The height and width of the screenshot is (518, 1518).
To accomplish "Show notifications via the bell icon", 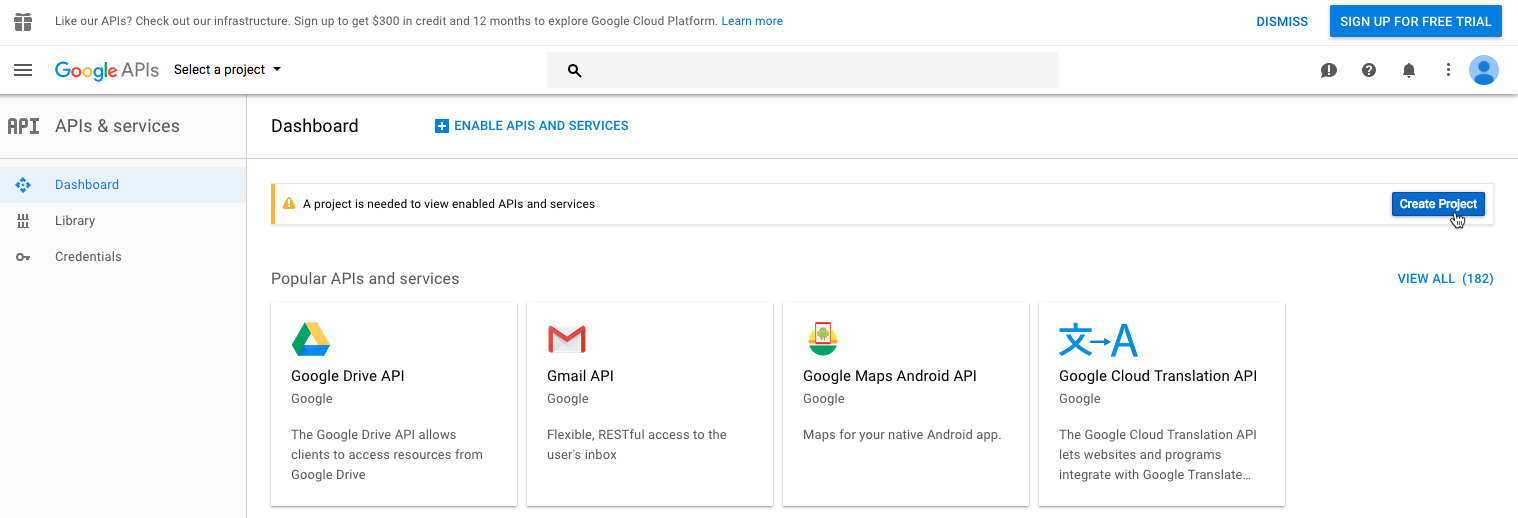I will 1409,70.
